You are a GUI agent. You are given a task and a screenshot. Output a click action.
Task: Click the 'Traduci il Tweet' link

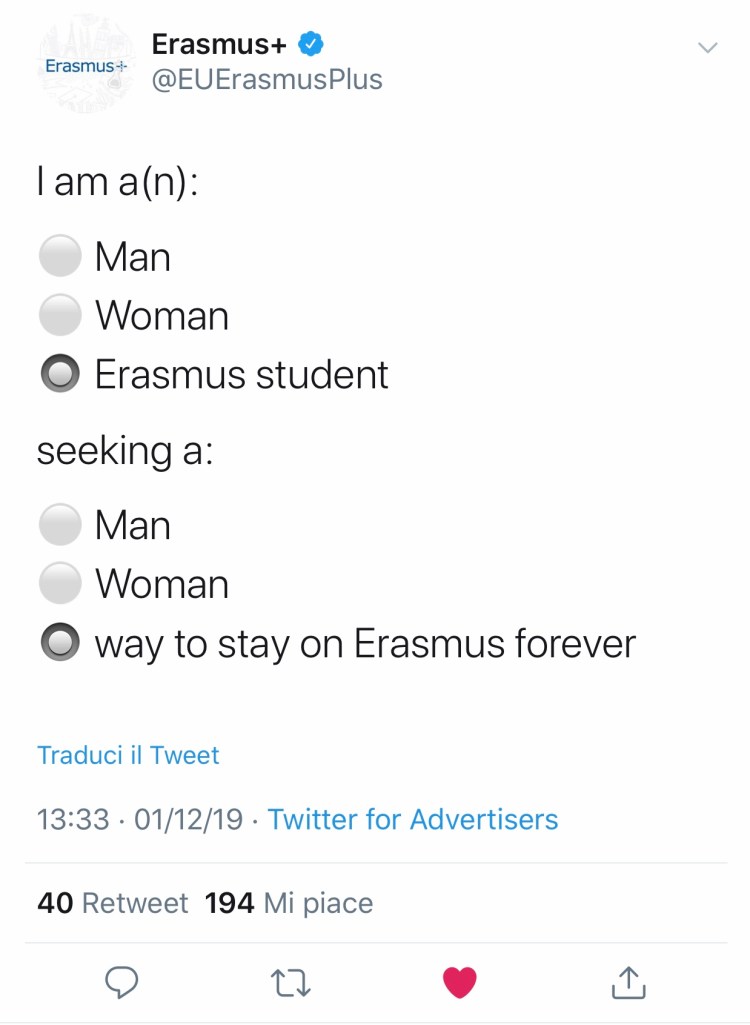128,755
